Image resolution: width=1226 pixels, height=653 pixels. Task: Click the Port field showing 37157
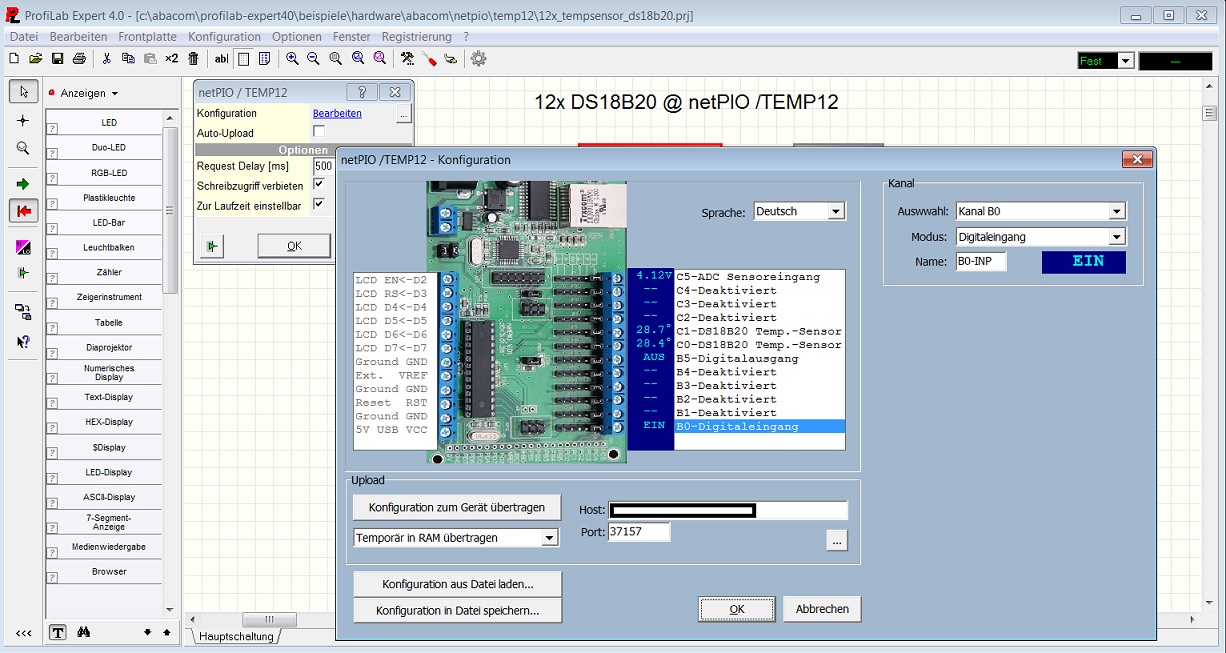click(639, 532)
